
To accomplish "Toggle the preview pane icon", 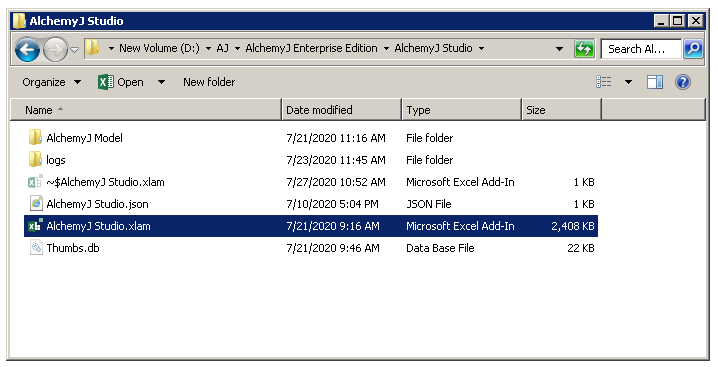I will pyautogui.click(x=654, y=82).
